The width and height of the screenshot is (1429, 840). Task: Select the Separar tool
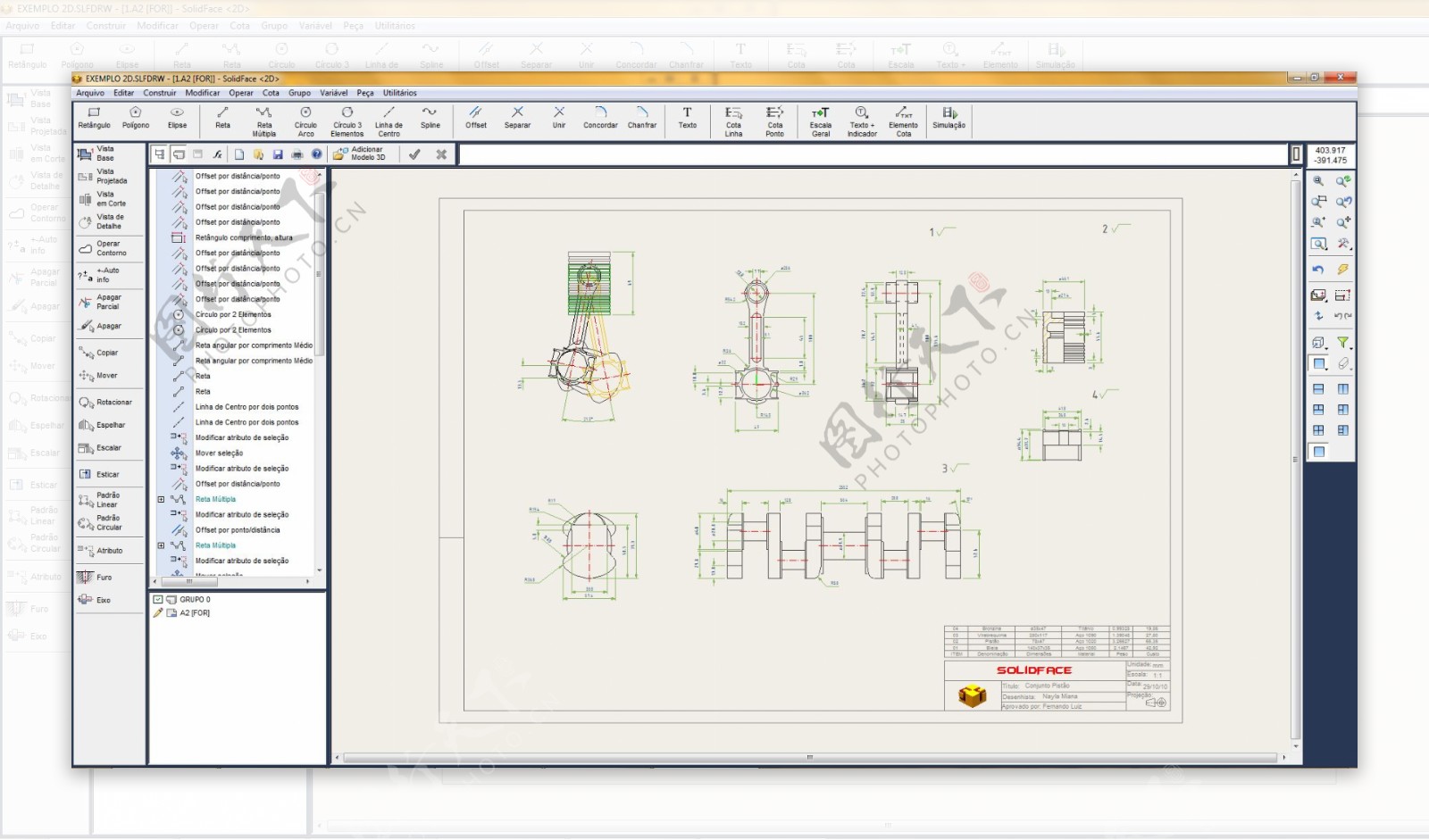coord(517,118)
